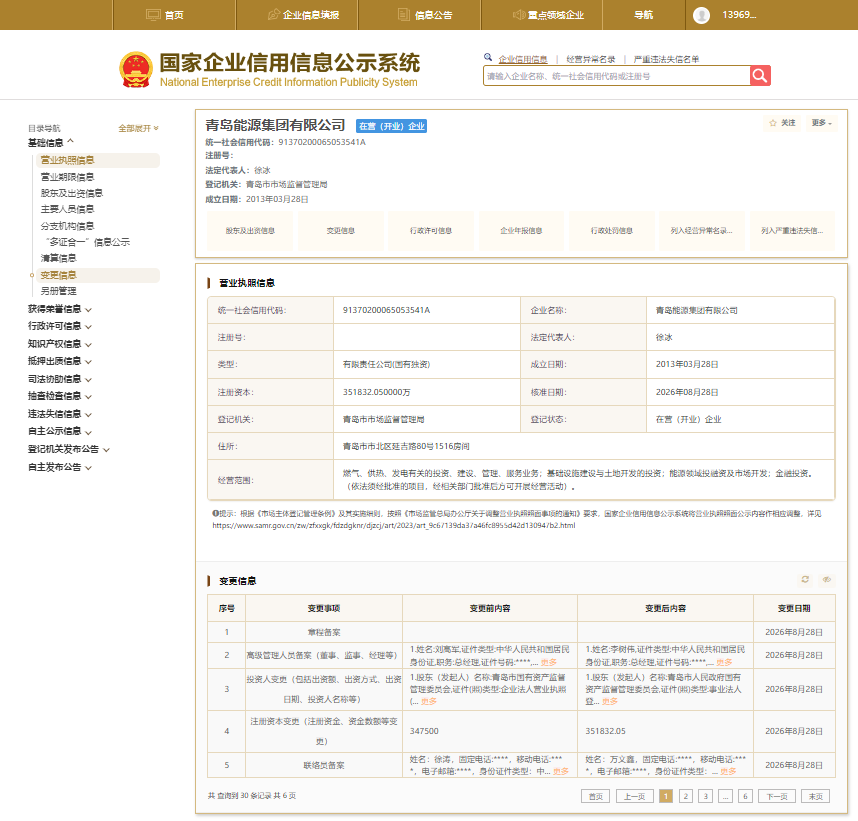The image size is (858, 821).
Task: Click 全部展开 in directory navigation
Action: coord(138,128)
